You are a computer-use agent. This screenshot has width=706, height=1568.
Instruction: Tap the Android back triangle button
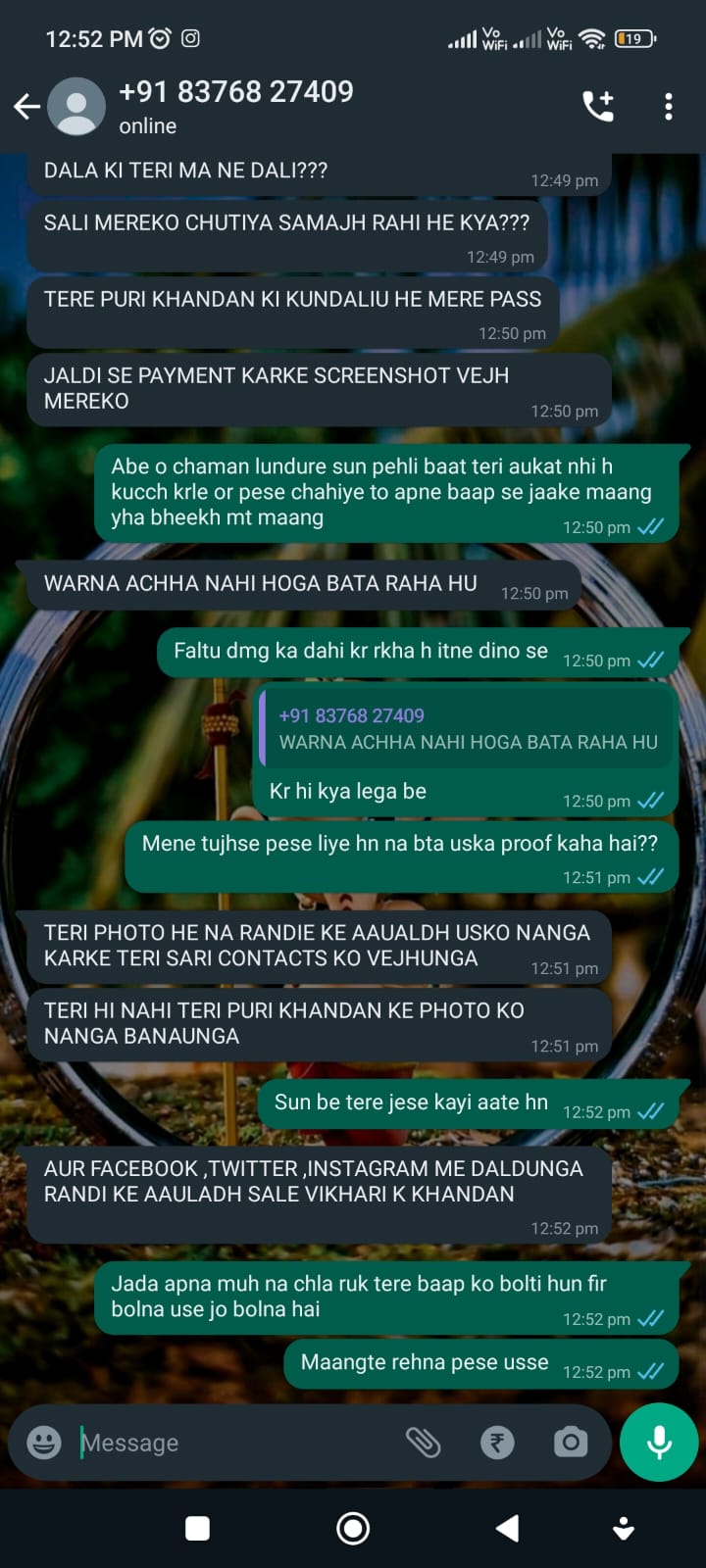point(507,1528)
